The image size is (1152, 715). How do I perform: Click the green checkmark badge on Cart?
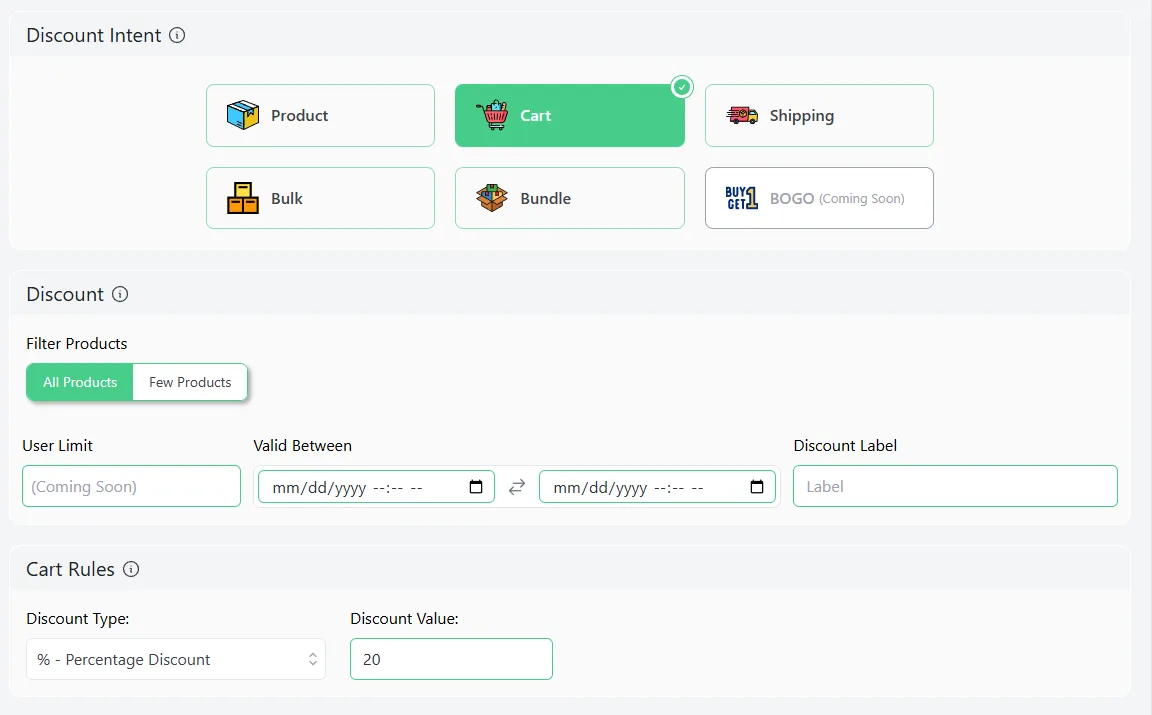pyautogui.click(x=682, y=87)
